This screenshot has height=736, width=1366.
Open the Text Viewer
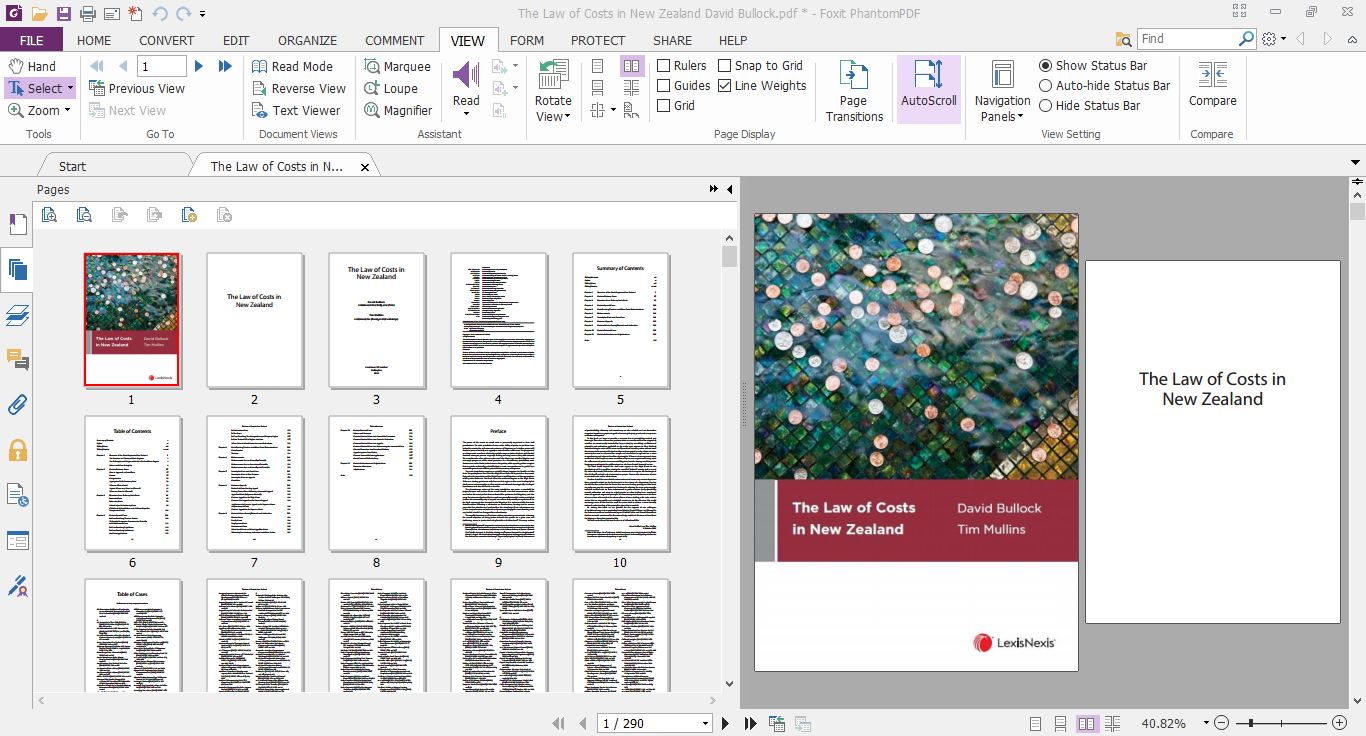click(x=296, y=110)
